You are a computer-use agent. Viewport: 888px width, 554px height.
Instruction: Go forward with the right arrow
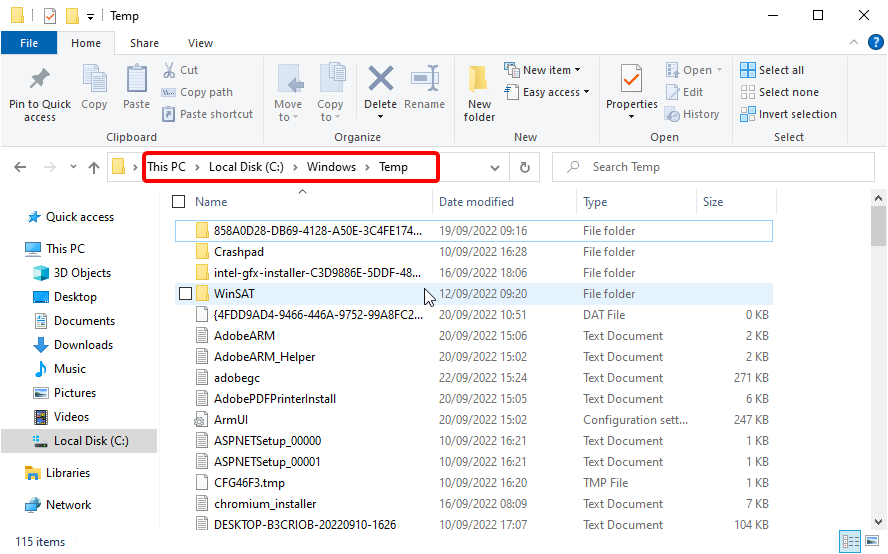click(50, 167)
